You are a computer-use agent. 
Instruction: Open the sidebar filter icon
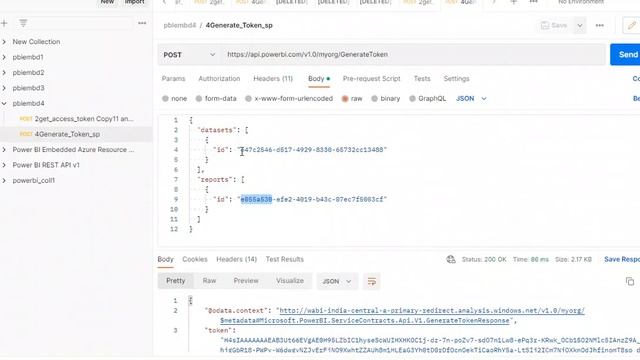23,23
